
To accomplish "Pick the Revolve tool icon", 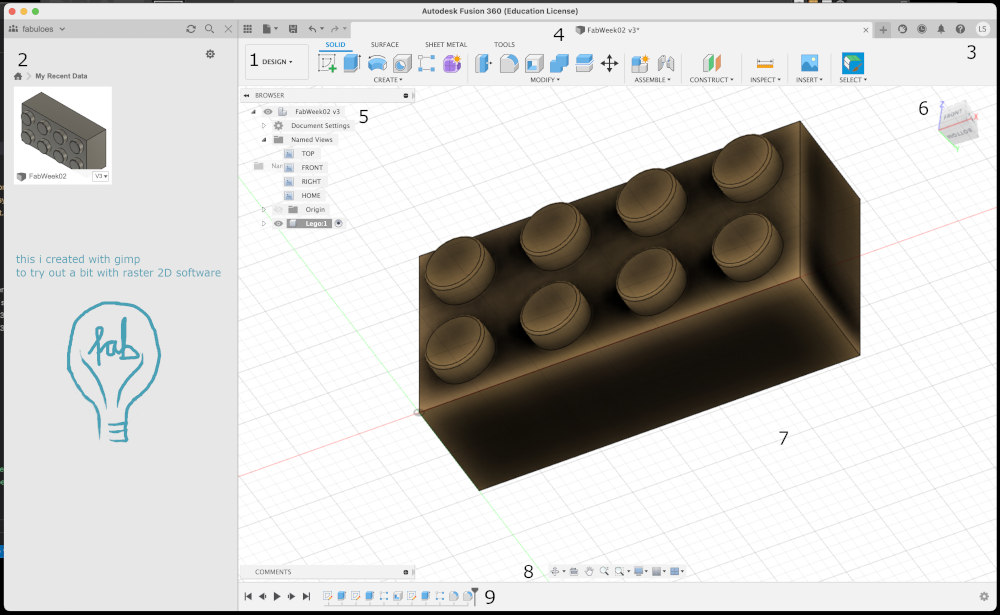I will tap(377, 63).
